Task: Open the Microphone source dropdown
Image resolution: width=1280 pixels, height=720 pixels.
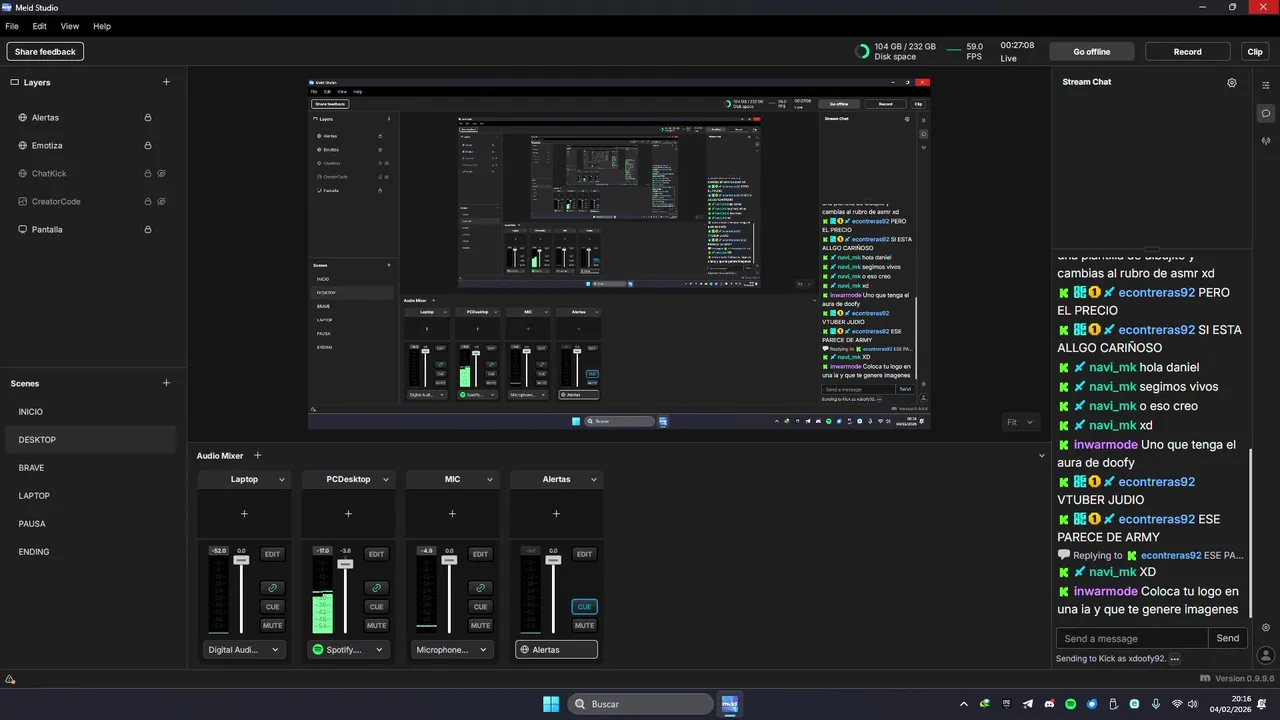Action: [452, 649]
